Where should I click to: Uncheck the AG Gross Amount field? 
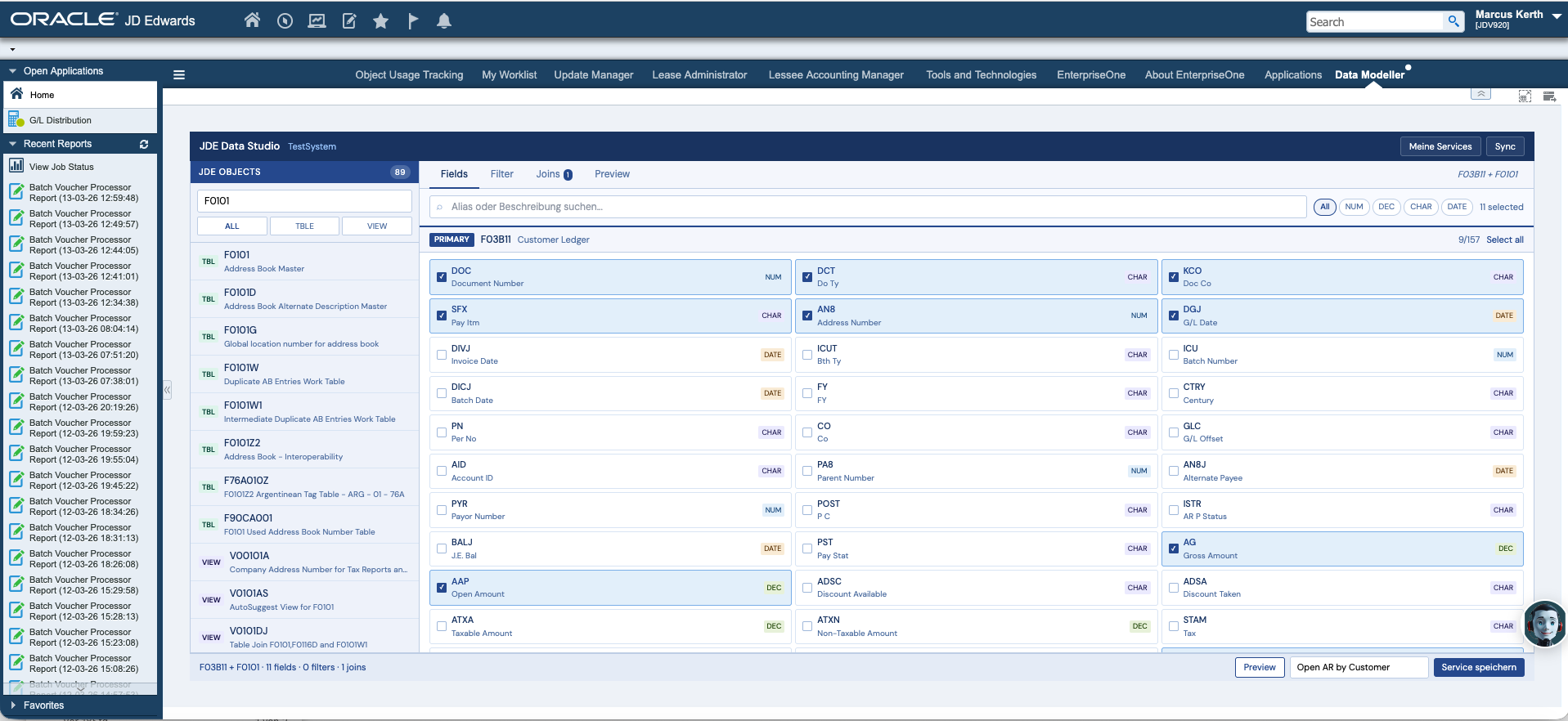(1174, 549)
